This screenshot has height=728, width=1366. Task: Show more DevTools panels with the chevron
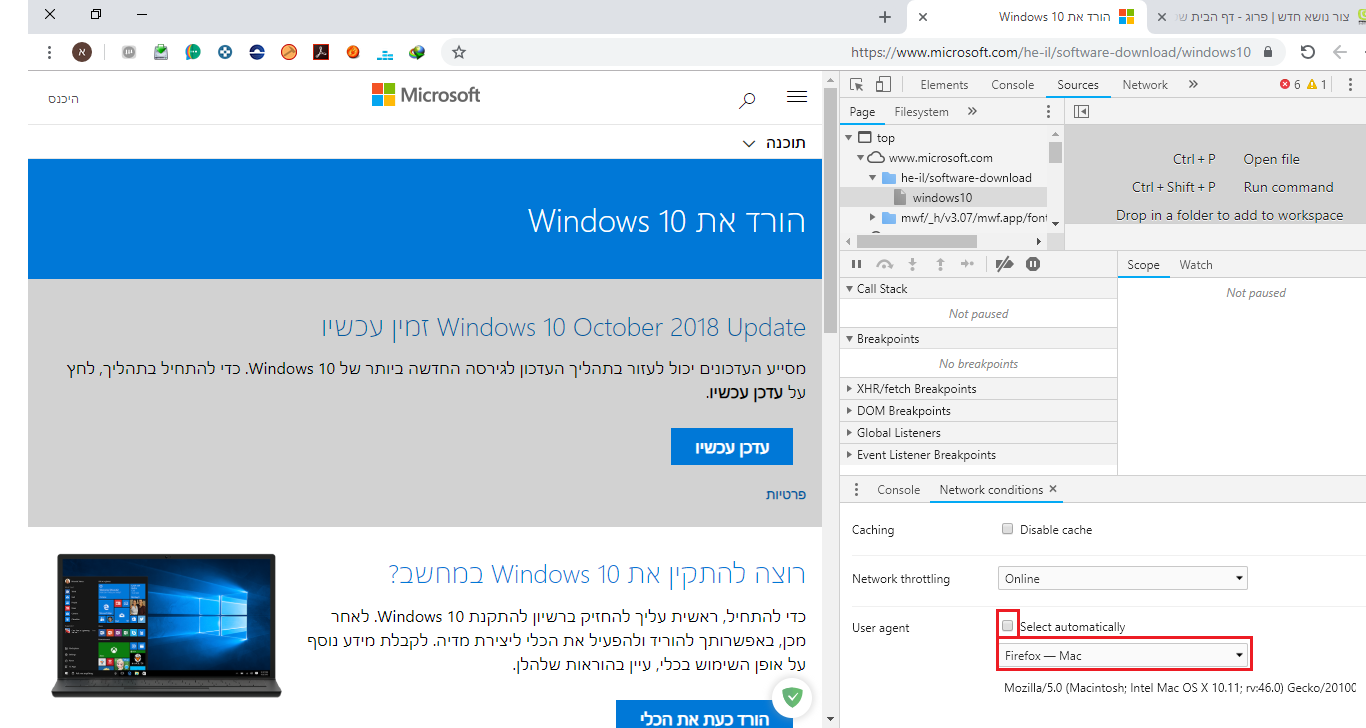click(1193, 85)
